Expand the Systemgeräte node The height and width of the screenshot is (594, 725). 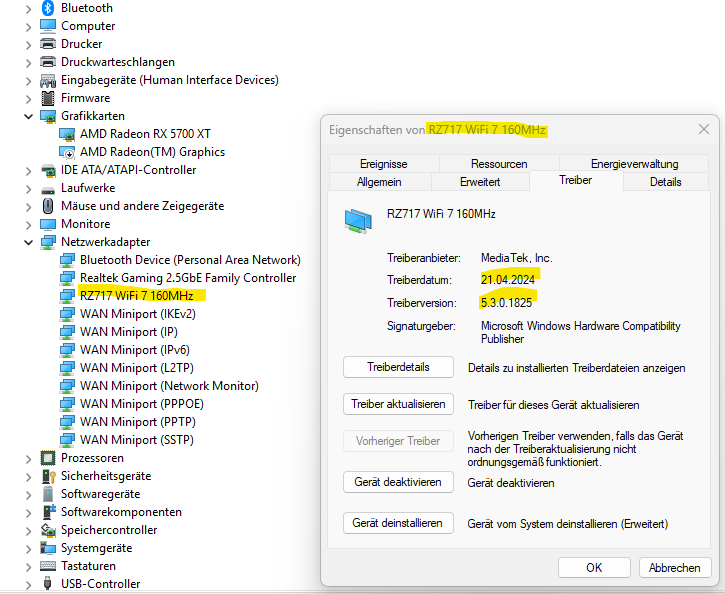(29, 549)
